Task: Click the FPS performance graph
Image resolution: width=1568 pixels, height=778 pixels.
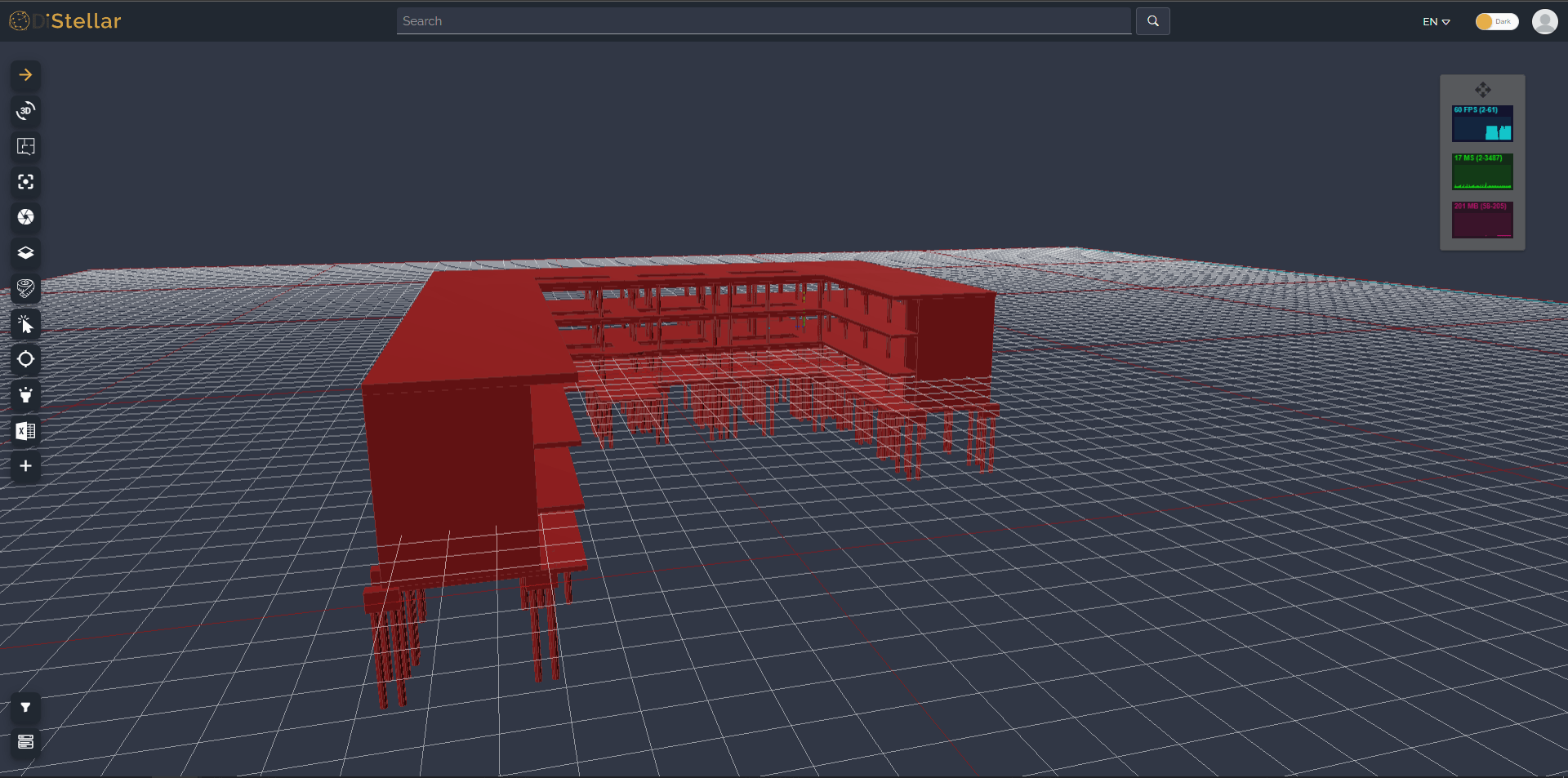Action: coord(1482,124)
